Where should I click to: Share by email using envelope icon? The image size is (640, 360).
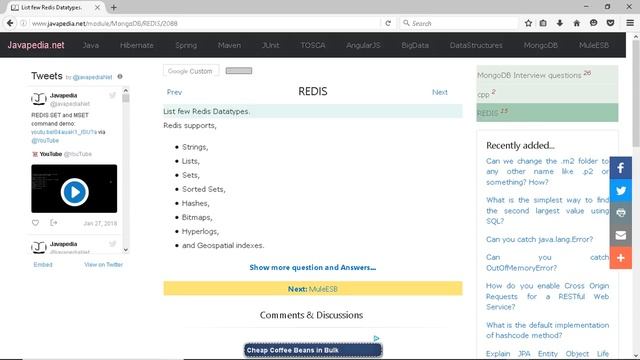621,235
